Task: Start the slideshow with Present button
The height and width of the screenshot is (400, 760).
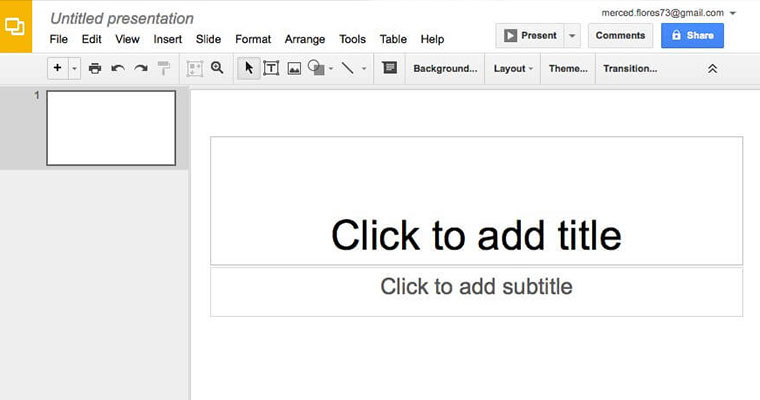Action: [530, 35]
